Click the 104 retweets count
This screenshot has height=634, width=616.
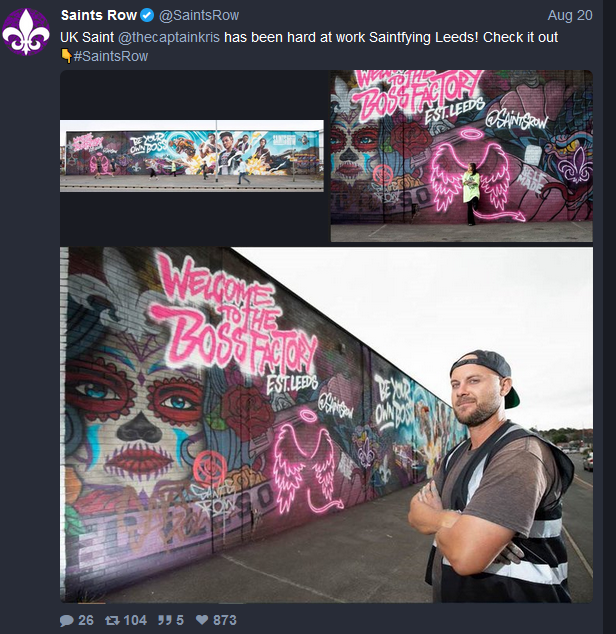click(x=135, y=620)
